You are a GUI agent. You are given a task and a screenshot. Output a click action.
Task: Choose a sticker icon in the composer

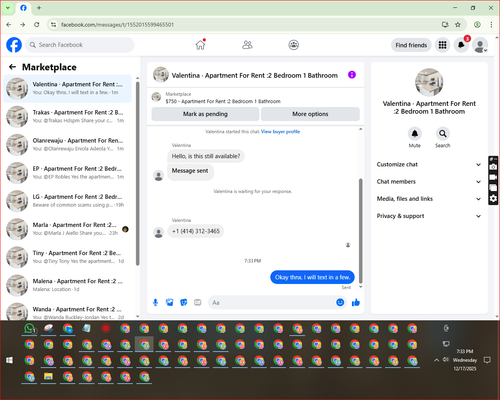tap(184, 302)
